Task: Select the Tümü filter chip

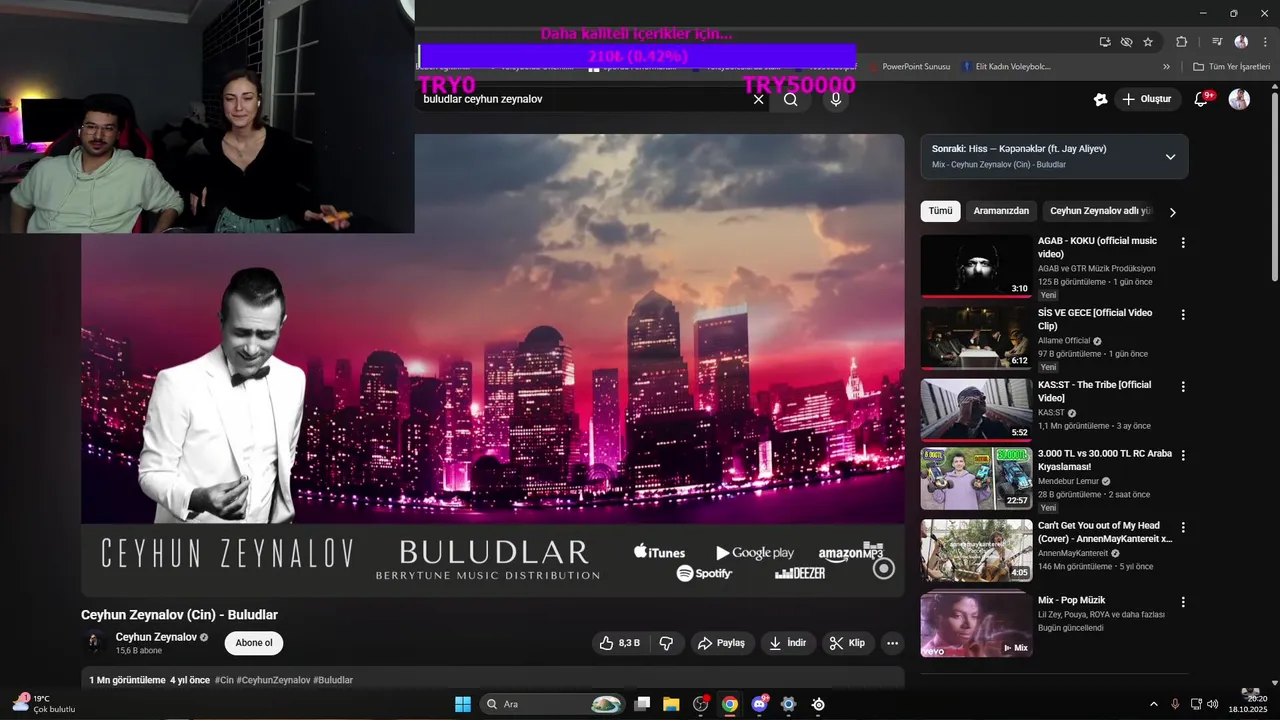Action: [x=940, y=211]
